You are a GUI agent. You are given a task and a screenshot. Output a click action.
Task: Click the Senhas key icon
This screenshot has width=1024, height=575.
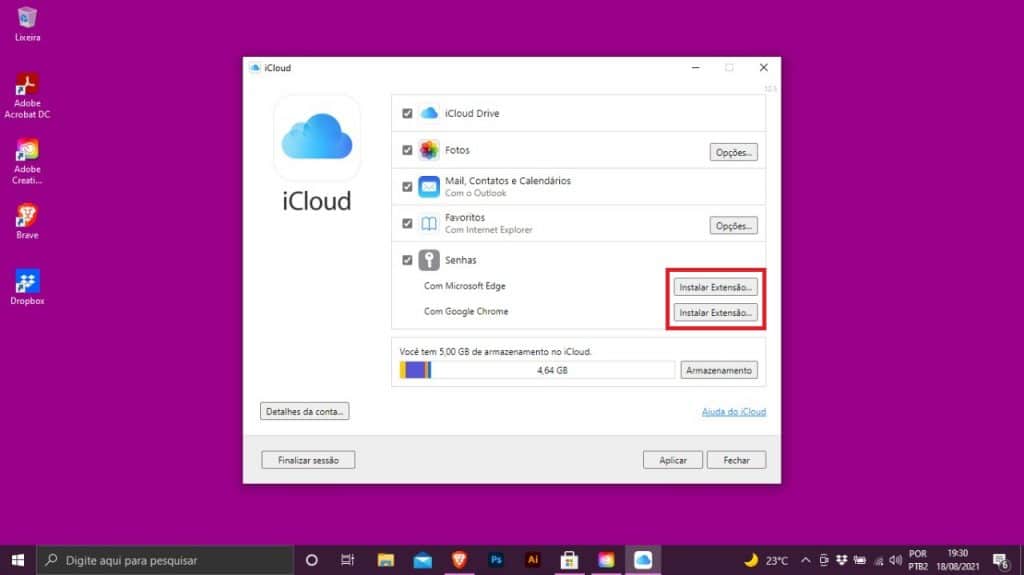point(429,260)
